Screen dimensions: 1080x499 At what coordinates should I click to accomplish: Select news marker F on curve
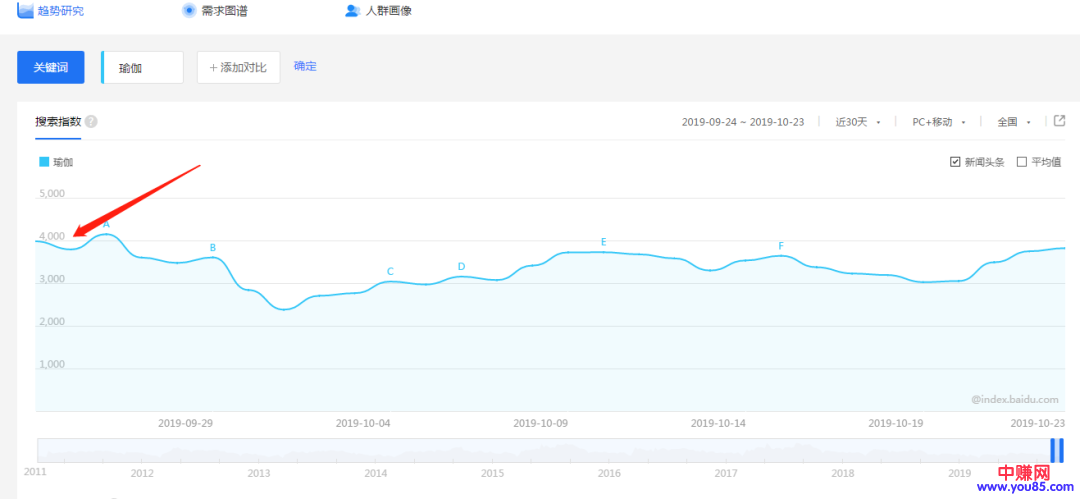coord(781,246)
